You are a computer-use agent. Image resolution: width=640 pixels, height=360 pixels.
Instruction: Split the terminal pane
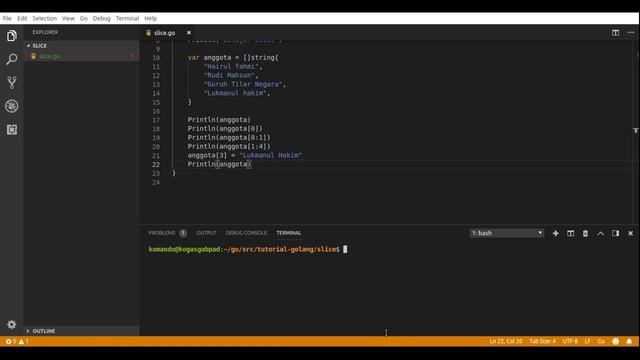tap(570, 233)
